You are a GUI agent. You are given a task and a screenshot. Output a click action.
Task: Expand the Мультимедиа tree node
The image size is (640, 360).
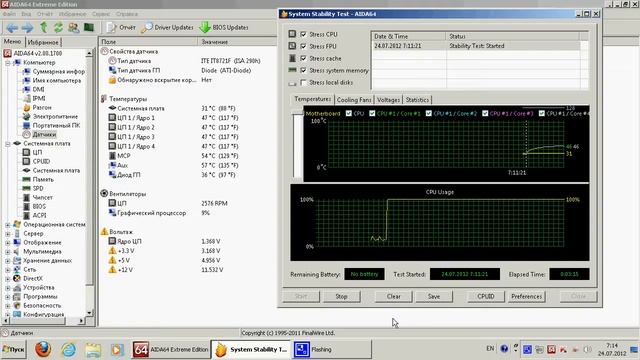click(8, 251)
